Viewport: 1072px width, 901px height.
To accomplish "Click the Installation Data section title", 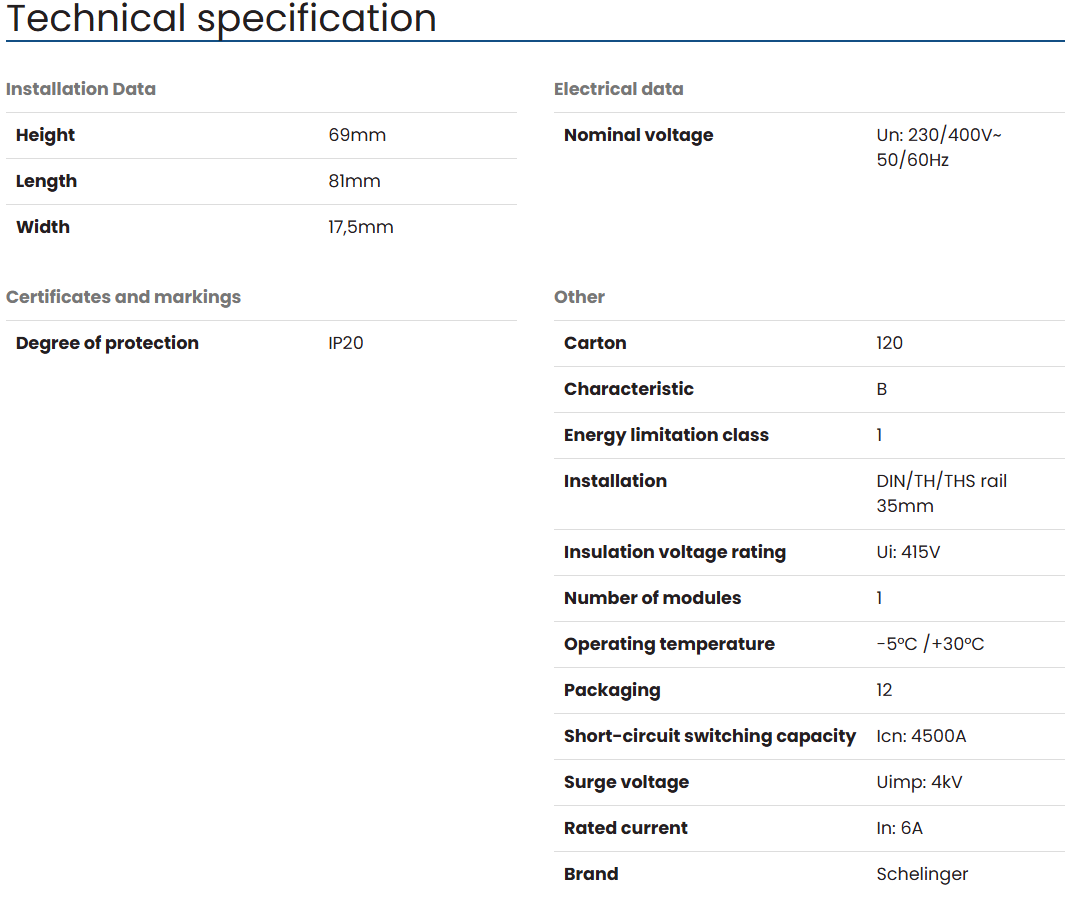I will pyautogui.click(x=81, y=89).
